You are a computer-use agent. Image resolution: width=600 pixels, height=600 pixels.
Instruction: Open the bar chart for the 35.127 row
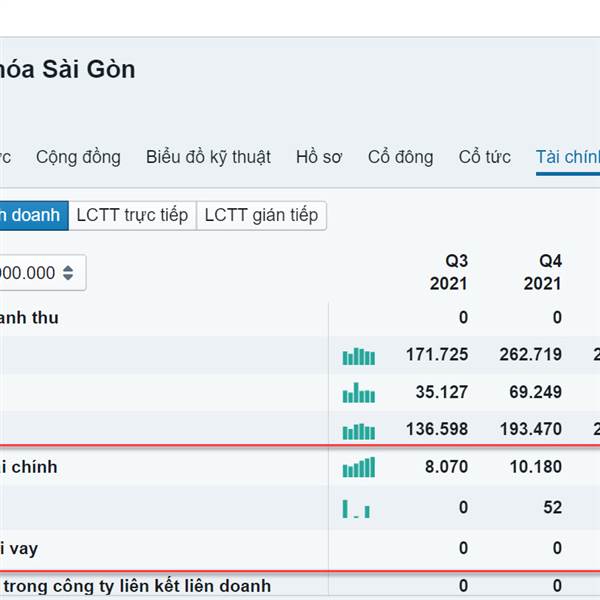pos(359,393)
